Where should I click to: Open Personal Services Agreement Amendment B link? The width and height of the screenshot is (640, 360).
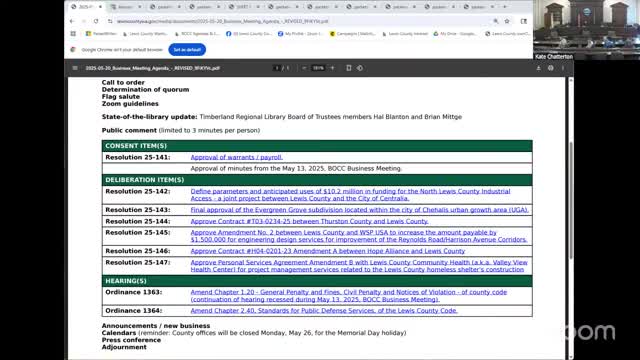[359, 266]
